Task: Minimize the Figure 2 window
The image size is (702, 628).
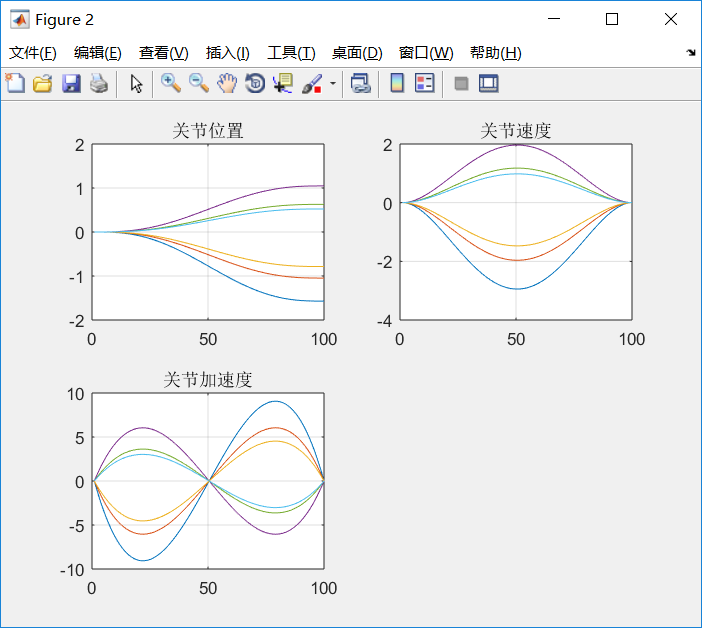Action: pos(554,19)
